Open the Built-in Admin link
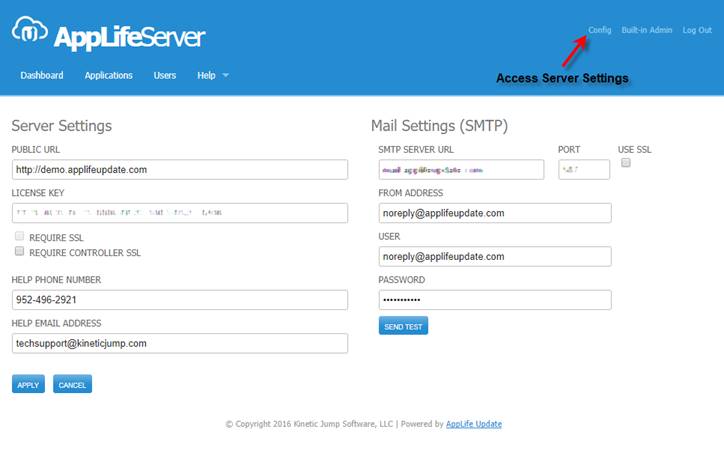 point(646,30)
